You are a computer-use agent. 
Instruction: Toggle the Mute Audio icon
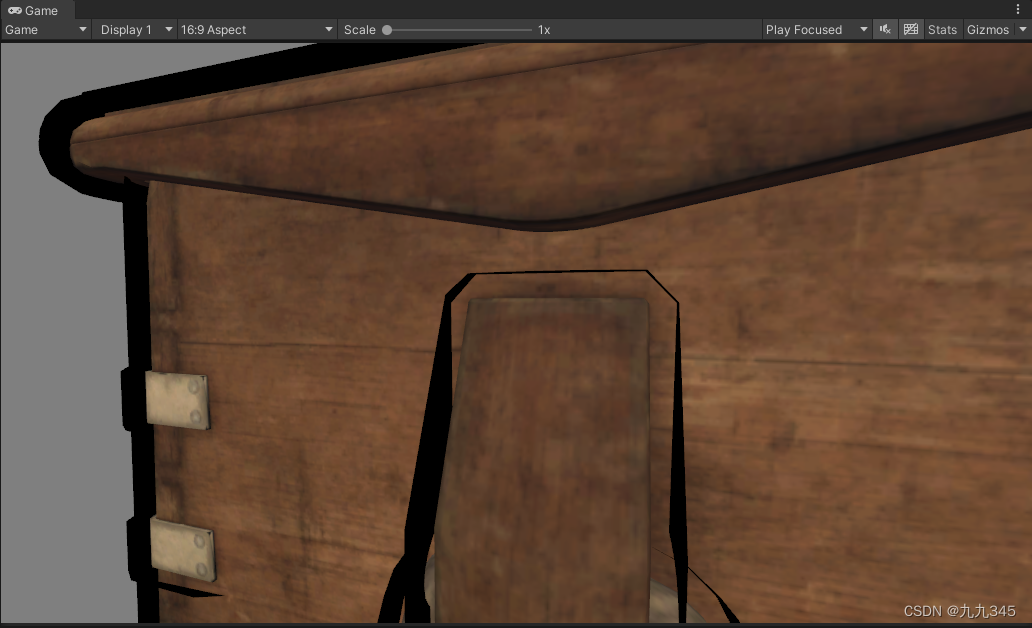tap(885, 30)
